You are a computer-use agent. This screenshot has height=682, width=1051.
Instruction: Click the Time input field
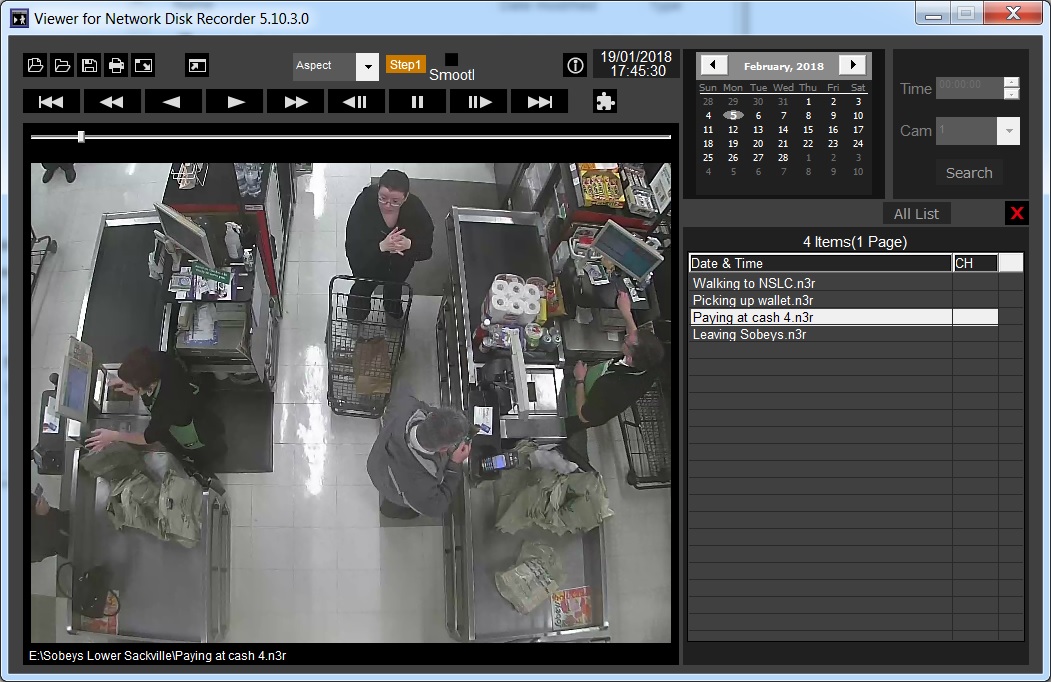tap(970, 88)
